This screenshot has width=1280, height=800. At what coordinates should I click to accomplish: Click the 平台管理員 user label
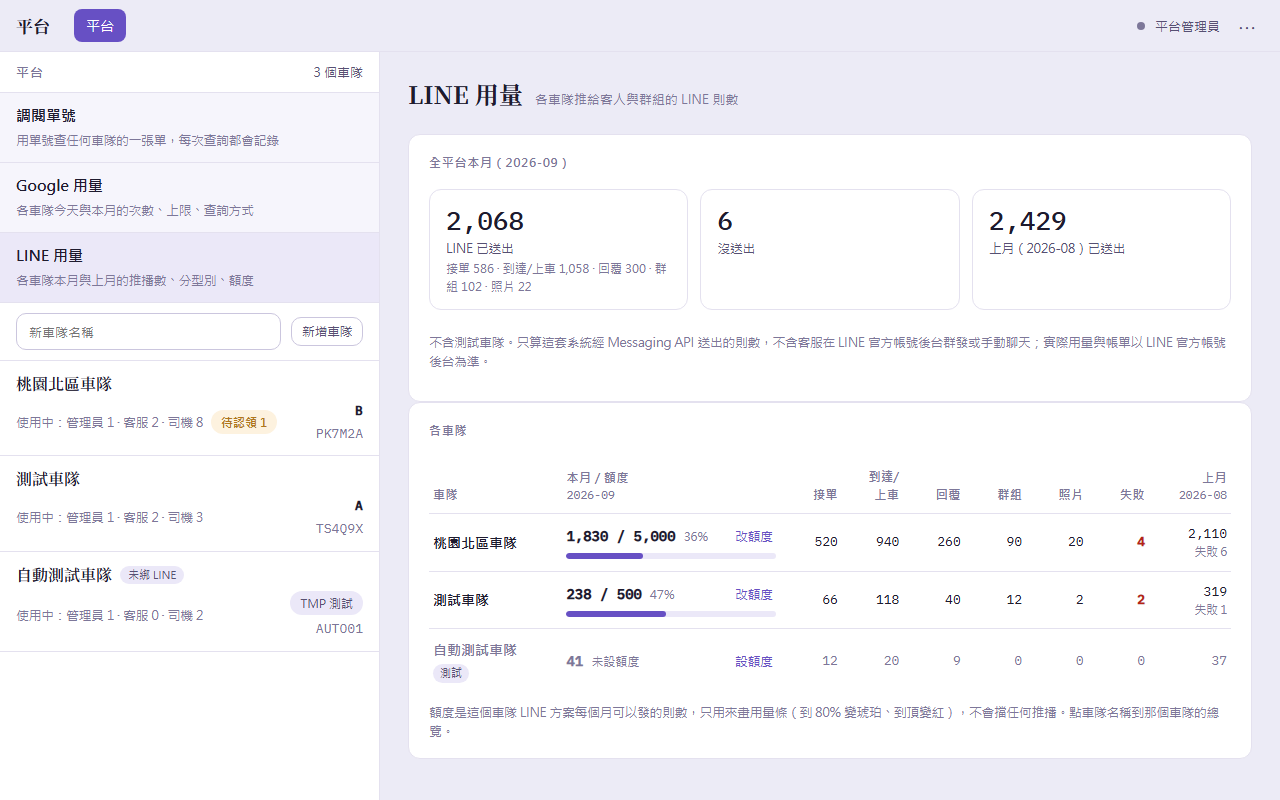(1187, 27)
